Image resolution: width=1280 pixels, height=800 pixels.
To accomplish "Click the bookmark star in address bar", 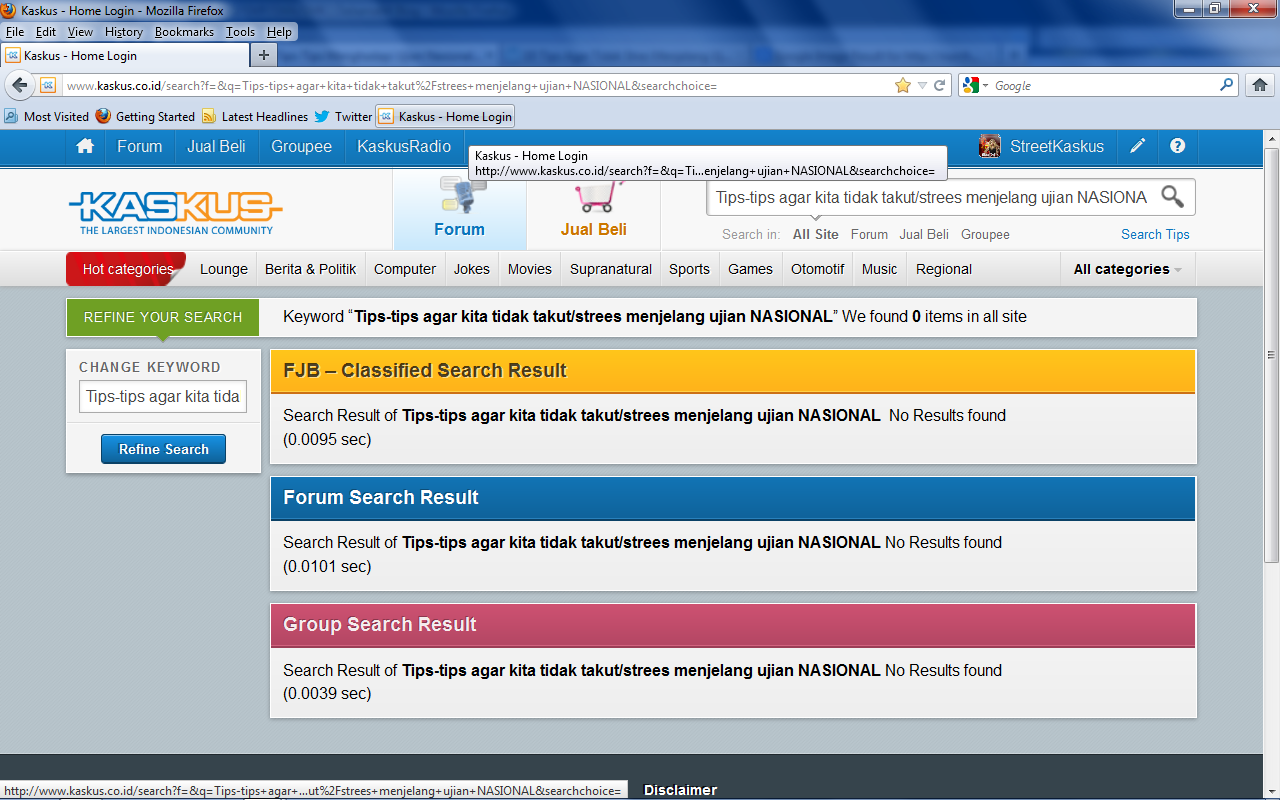I will pos(903,86).
